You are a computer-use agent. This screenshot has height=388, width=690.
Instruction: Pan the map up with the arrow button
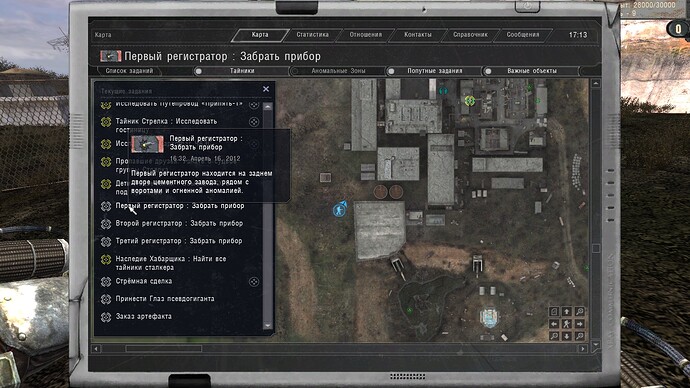(x=567, y=312)
